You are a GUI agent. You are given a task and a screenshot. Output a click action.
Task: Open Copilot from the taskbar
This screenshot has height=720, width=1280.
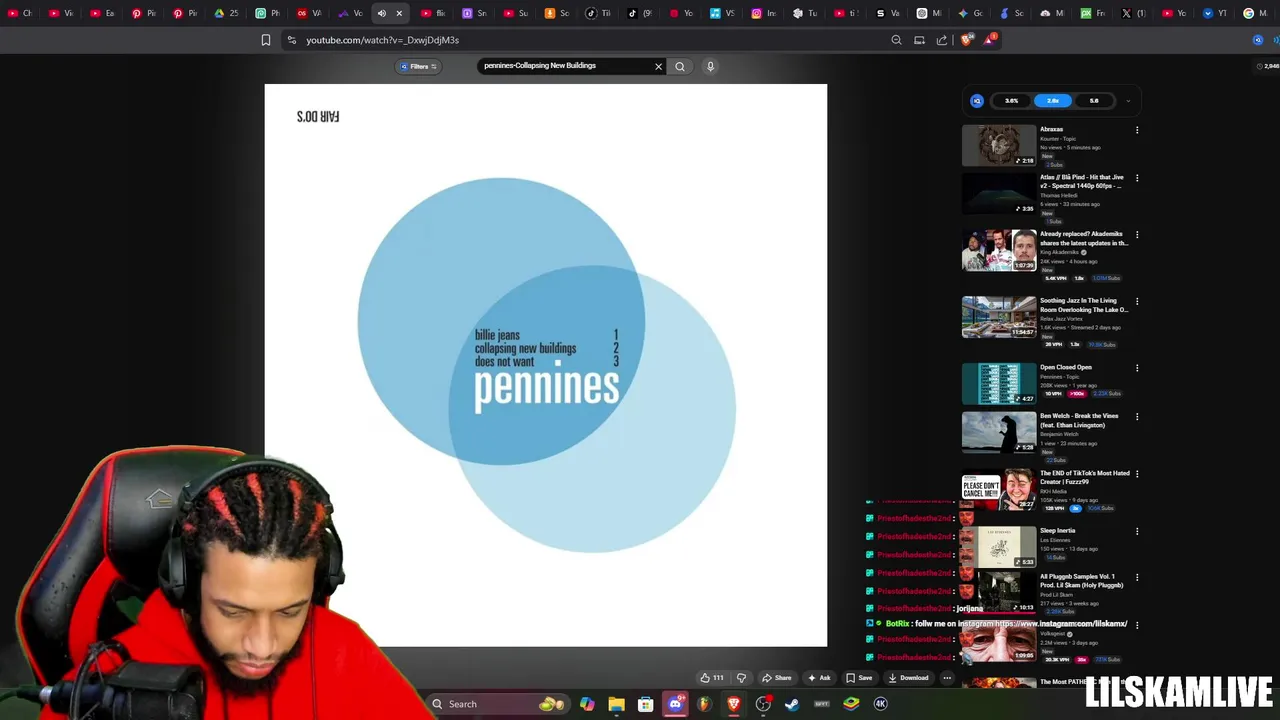point(587,704)
